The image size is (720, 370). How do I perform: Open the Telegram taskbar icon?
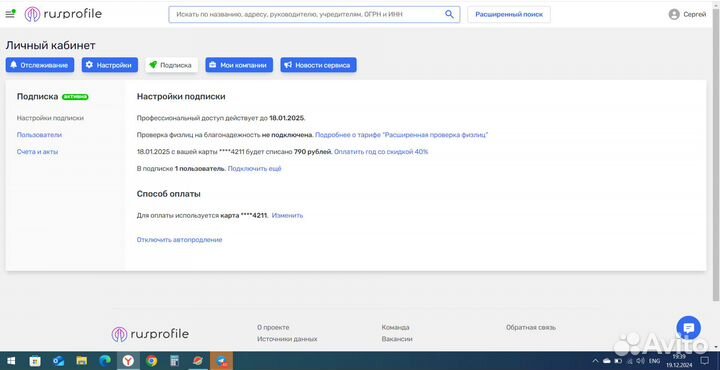click(x=222, y=361)
